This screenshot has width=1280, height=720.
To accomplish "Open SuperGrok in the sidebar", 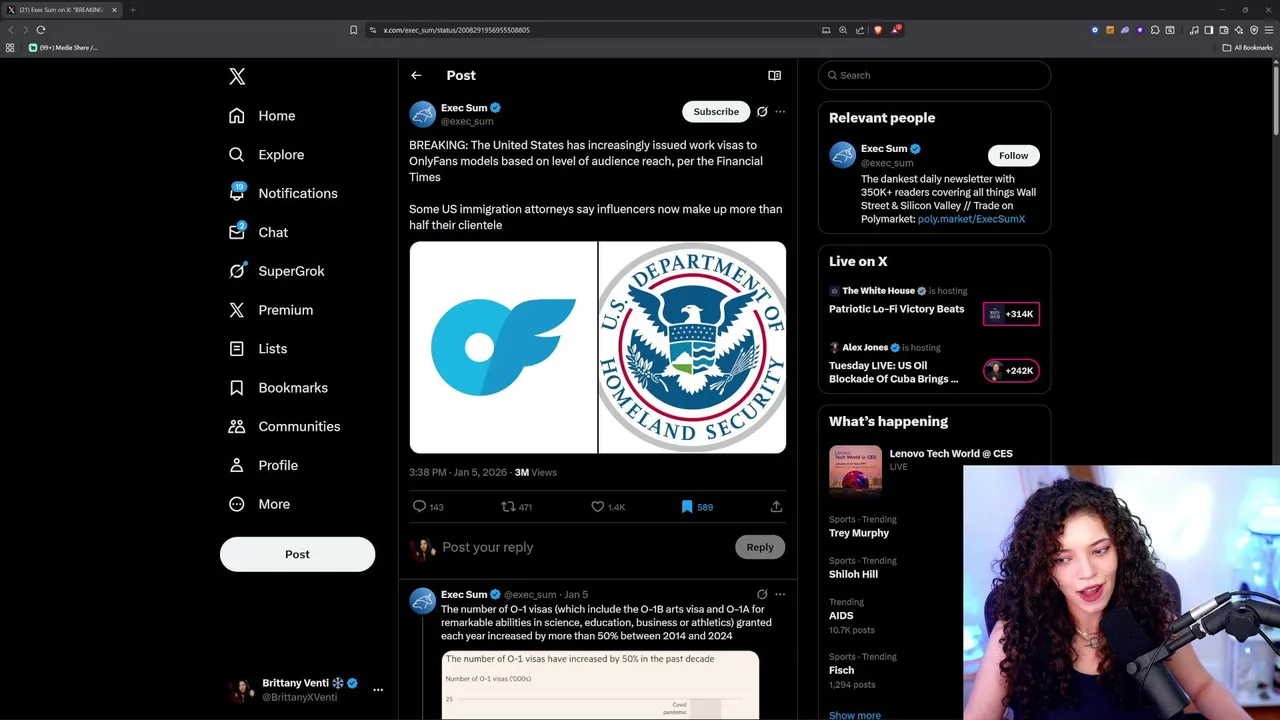I will pos(277,271).
